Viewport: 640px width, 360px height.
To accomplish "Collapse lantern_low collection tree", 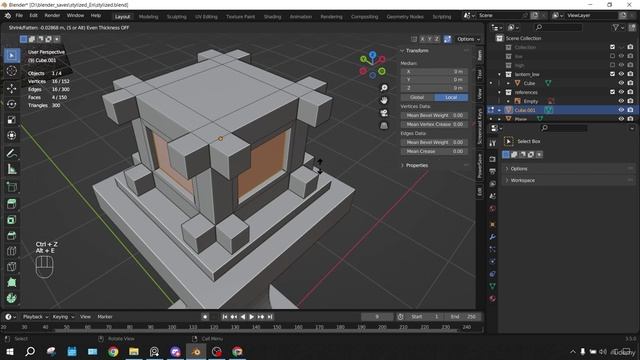I will (500, 74).
